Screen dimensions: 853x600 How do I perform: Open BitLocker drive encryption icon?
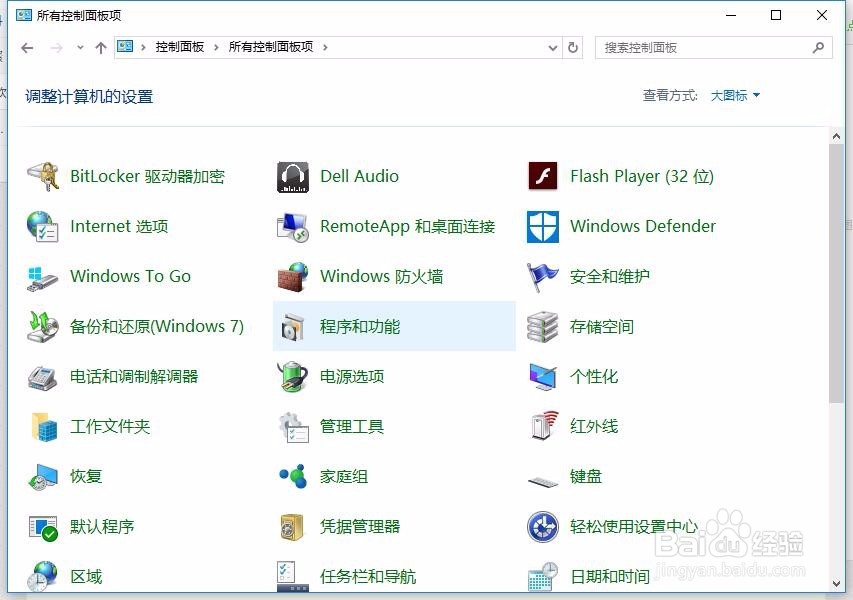[43, 176]
